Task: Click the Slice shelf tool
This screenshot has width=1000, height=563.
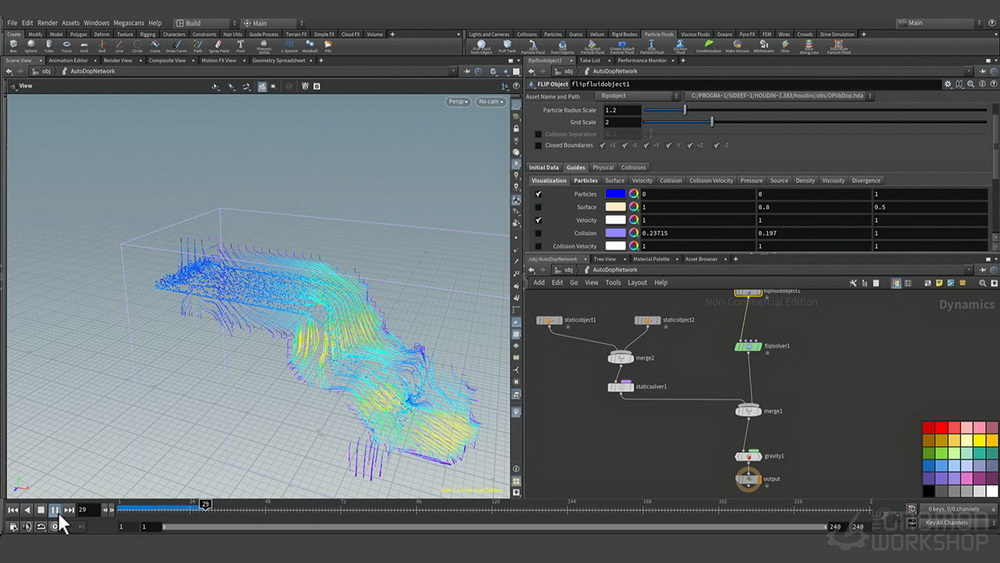Action: (x=785, y=47)
